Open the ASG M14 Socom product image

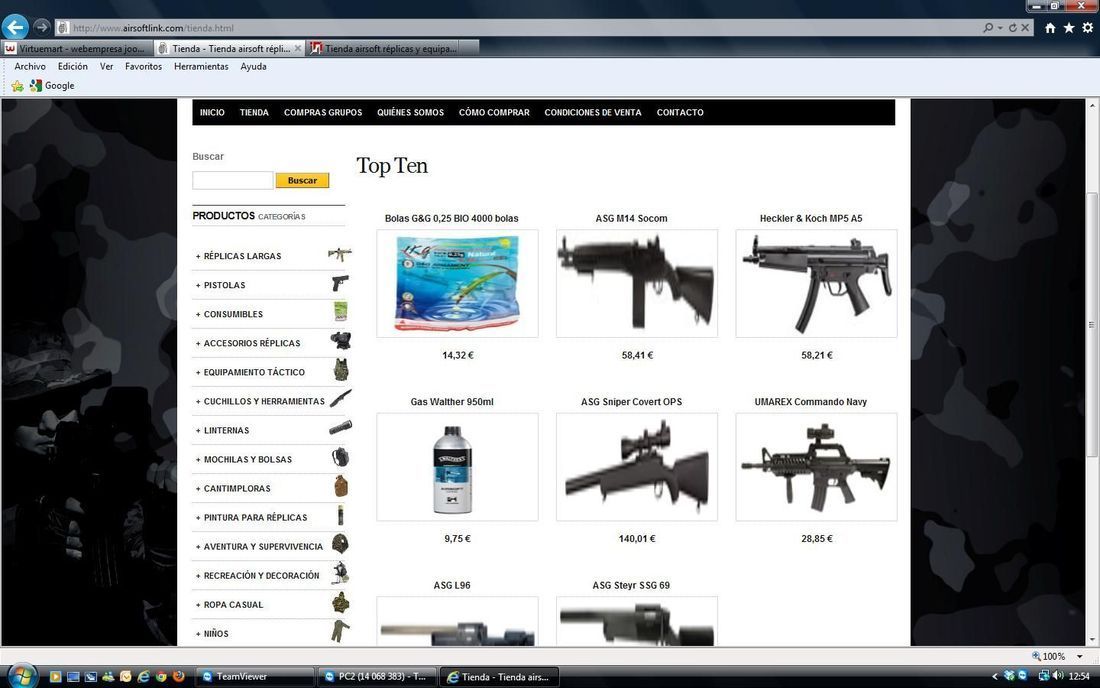(x=637, y=283)
